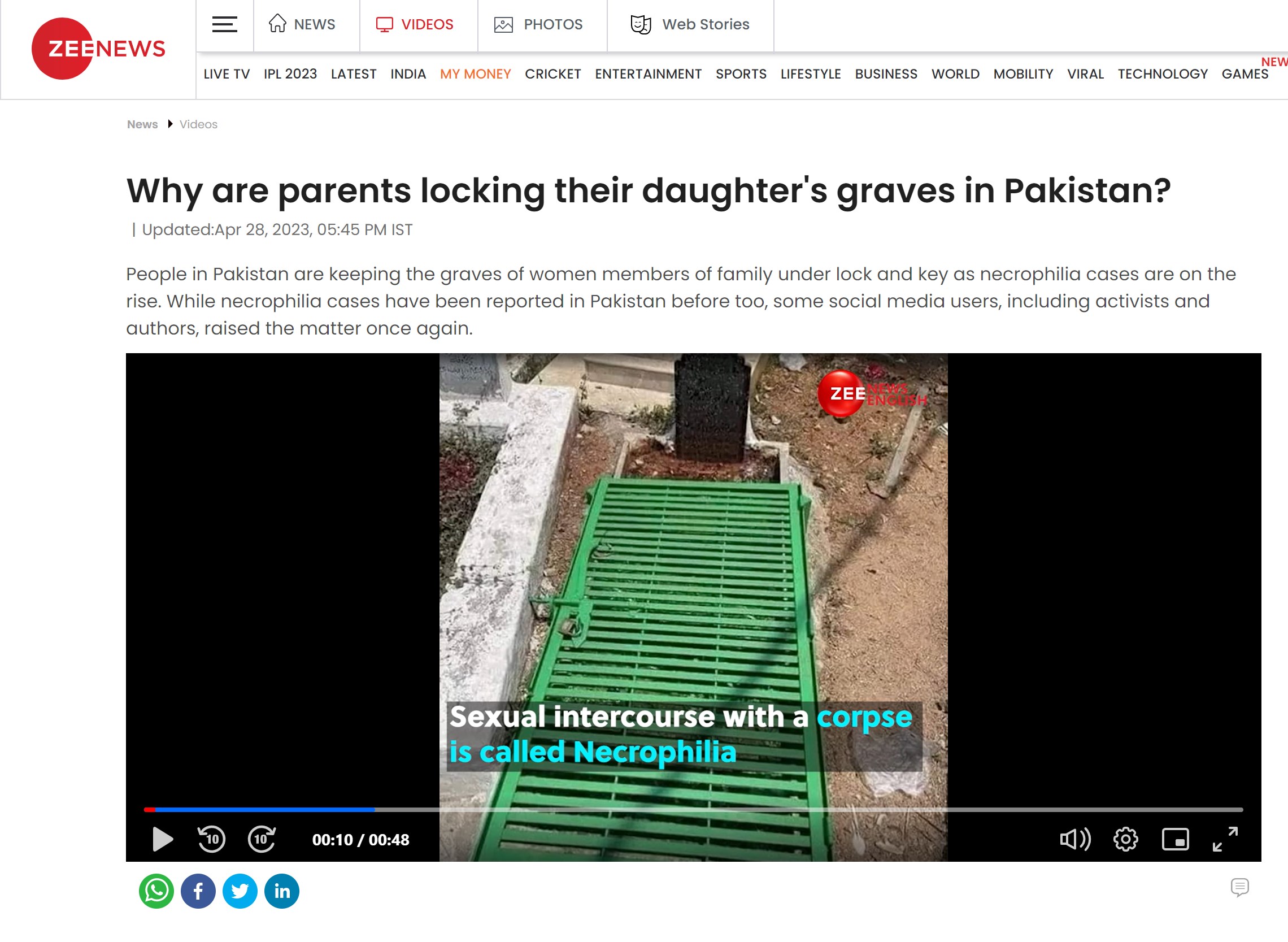Toggle picture-in-picture mode
This screenshot has height=942, width=1288.
click(1175, 839)
